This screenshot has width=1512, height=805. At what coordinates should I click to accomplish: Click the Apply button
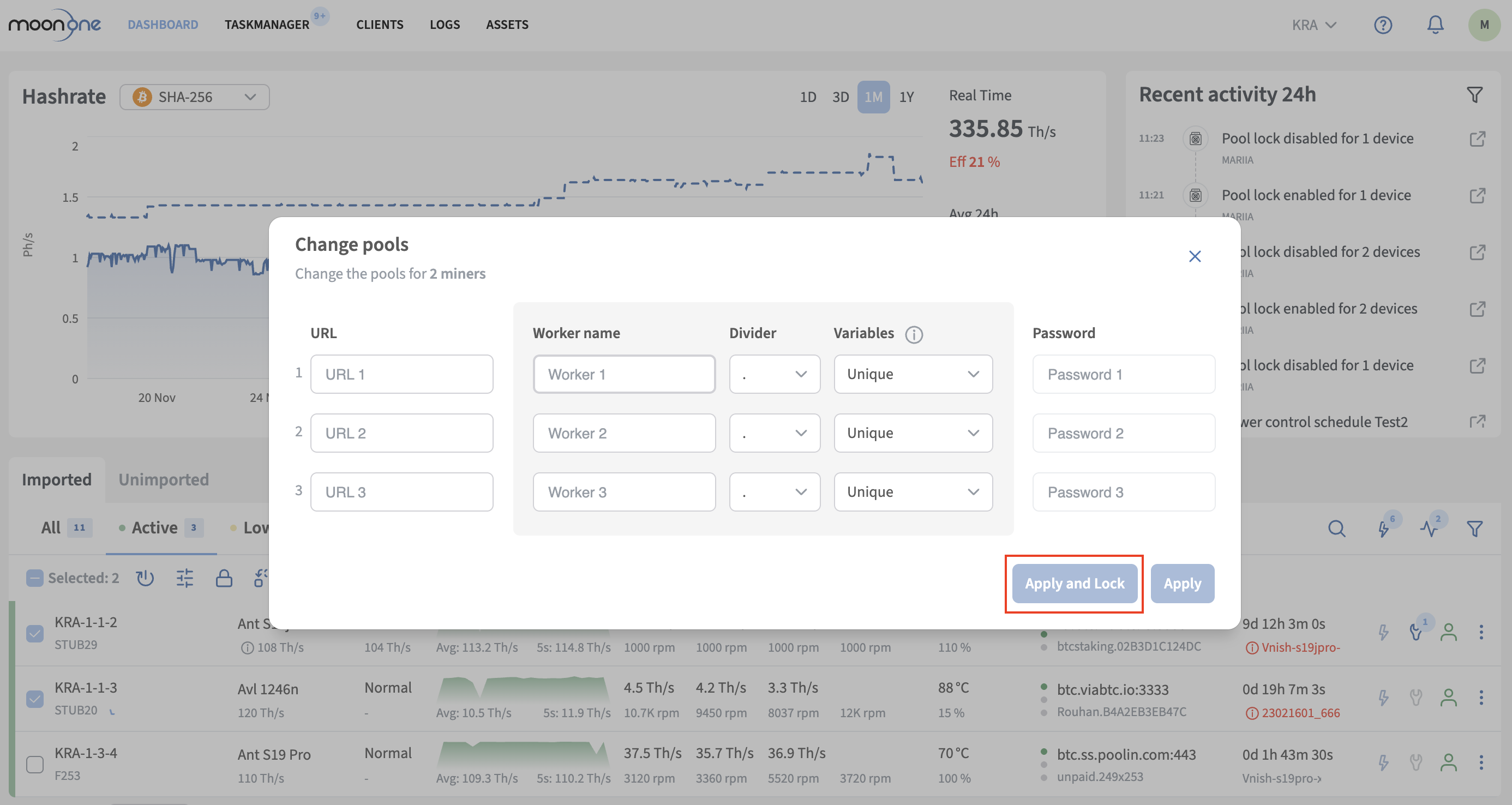point(1181,583)
